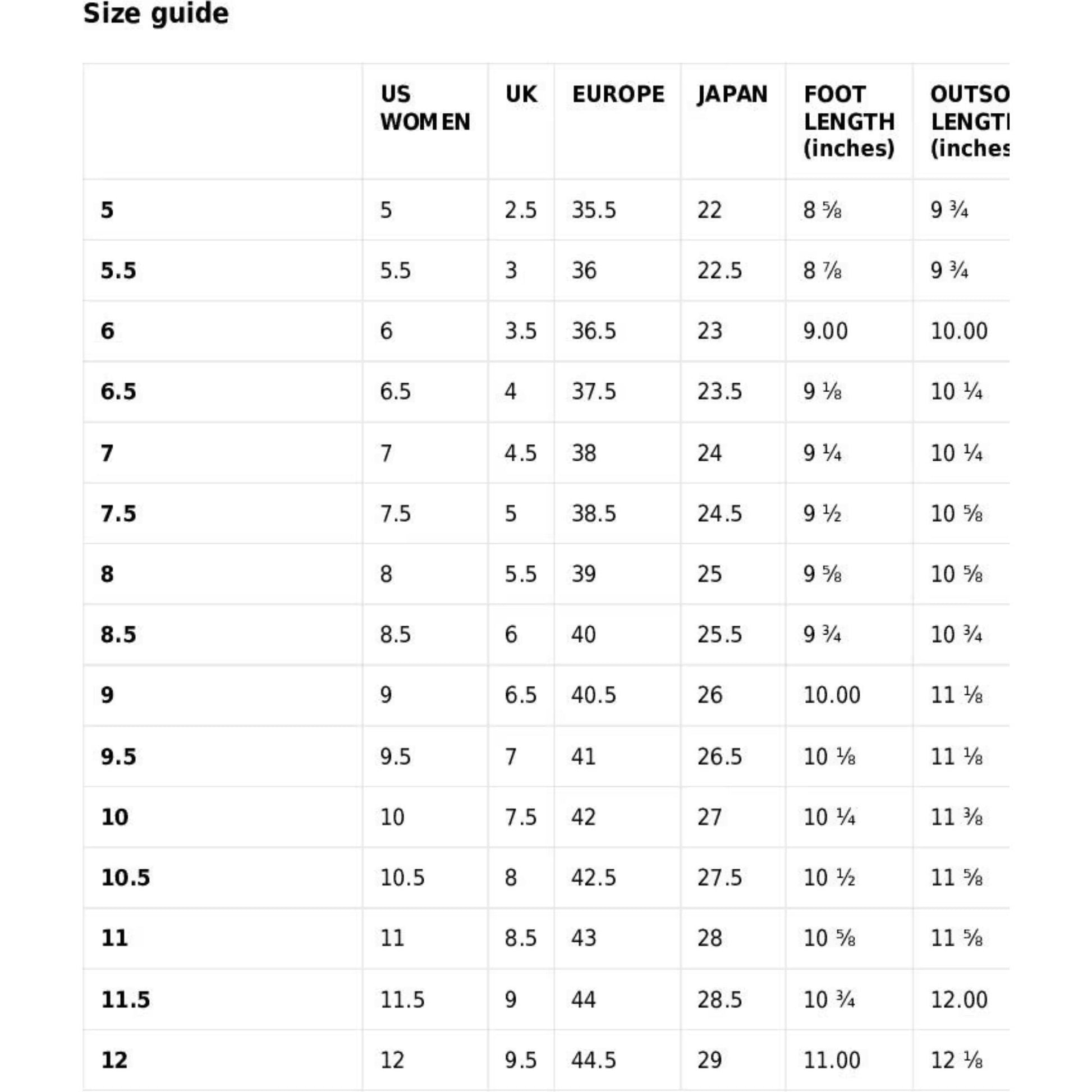Click the bold 12 row label
Screen dimensions: 1092x1092
114,1060
